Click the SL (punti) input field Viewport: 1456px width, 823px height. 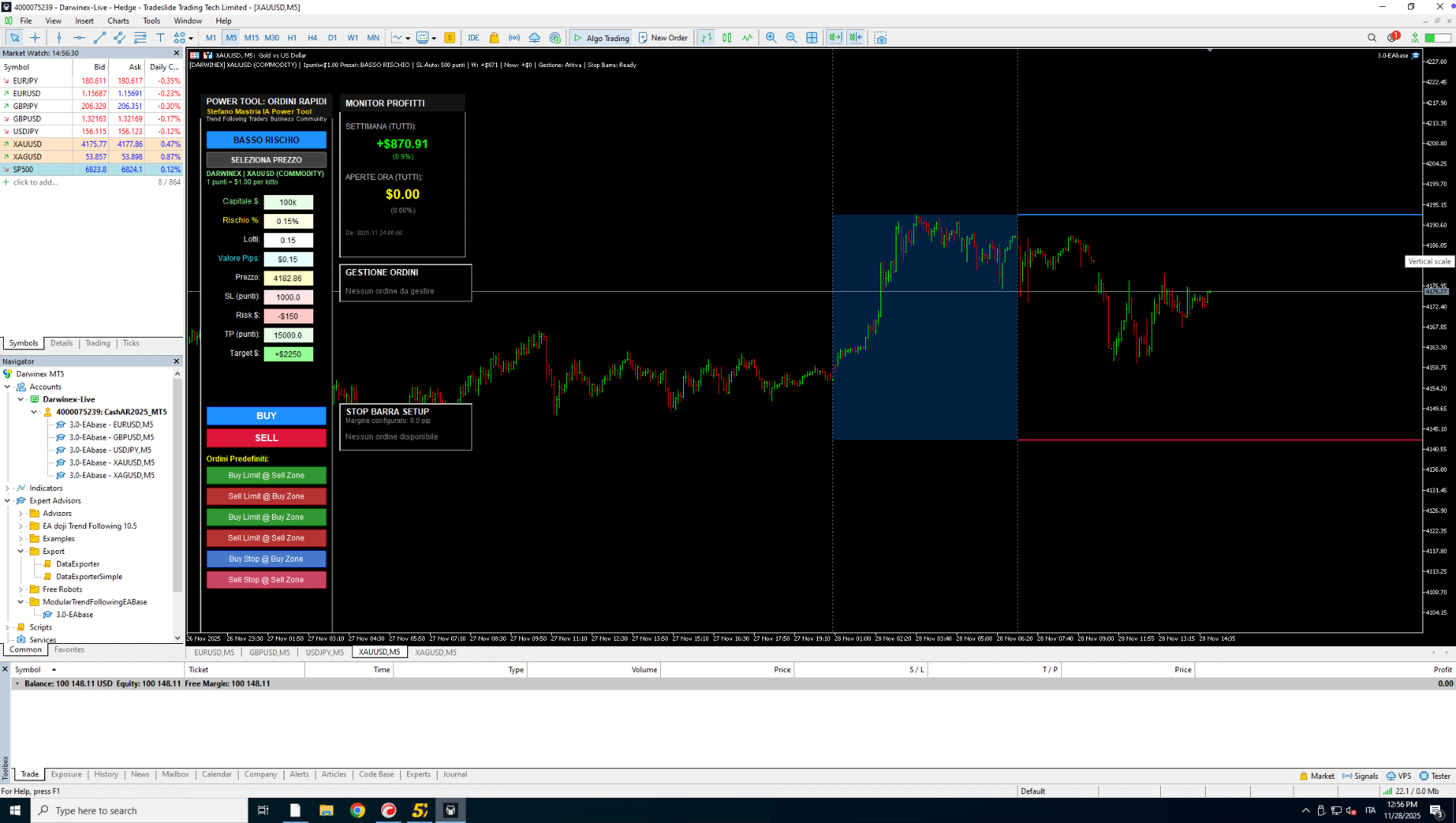pyautogui.click(x=288, y=297)
